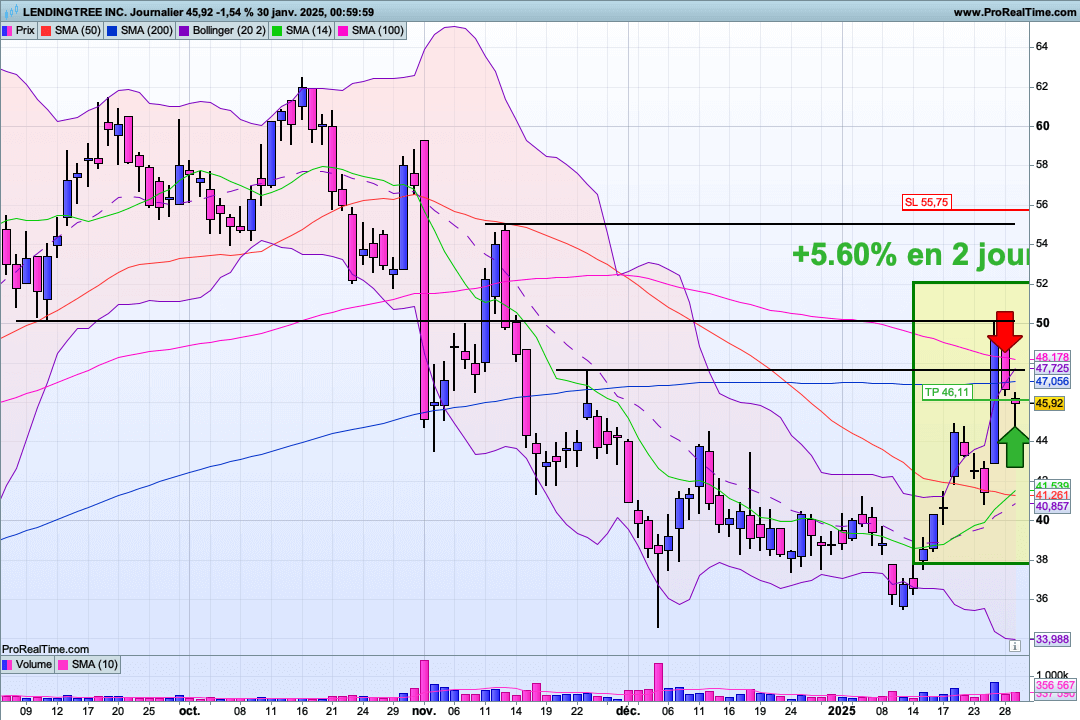Click the 47,725 purple price tag

point(1052,369)
